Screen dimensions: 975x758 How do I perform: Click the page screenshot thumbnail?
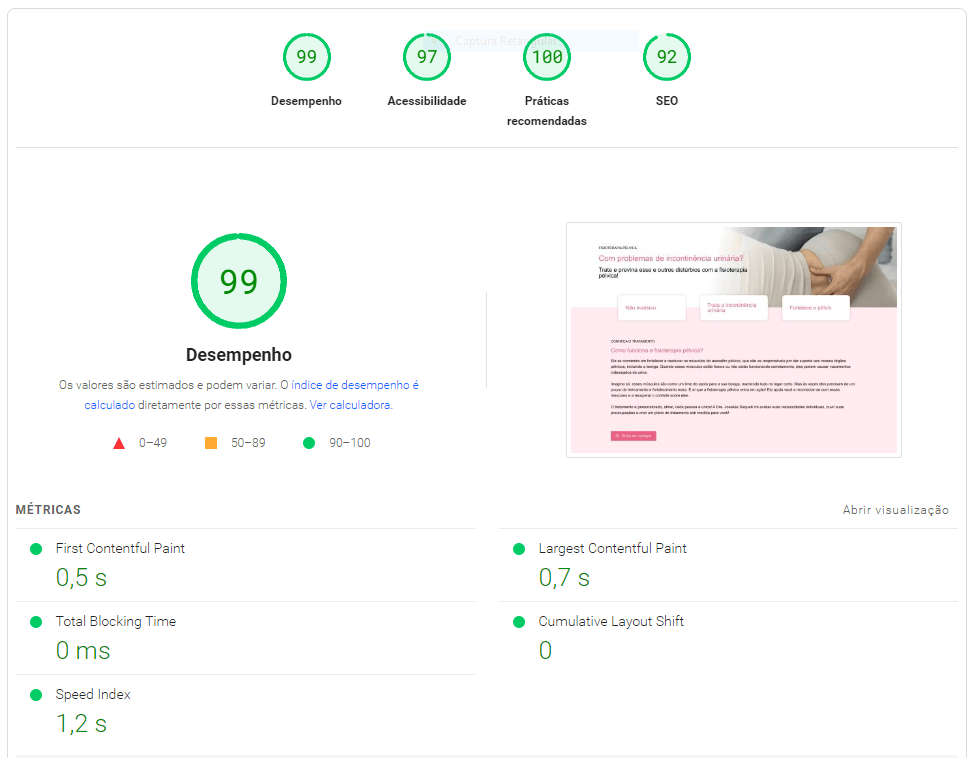(733, 340)
